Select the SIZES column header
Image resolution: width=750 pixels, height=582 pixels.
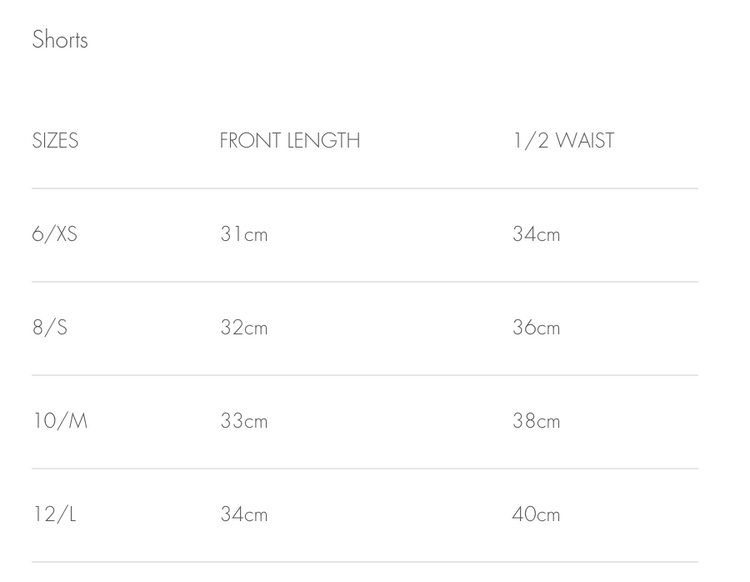pyautogui.click(x=55, y=141)
